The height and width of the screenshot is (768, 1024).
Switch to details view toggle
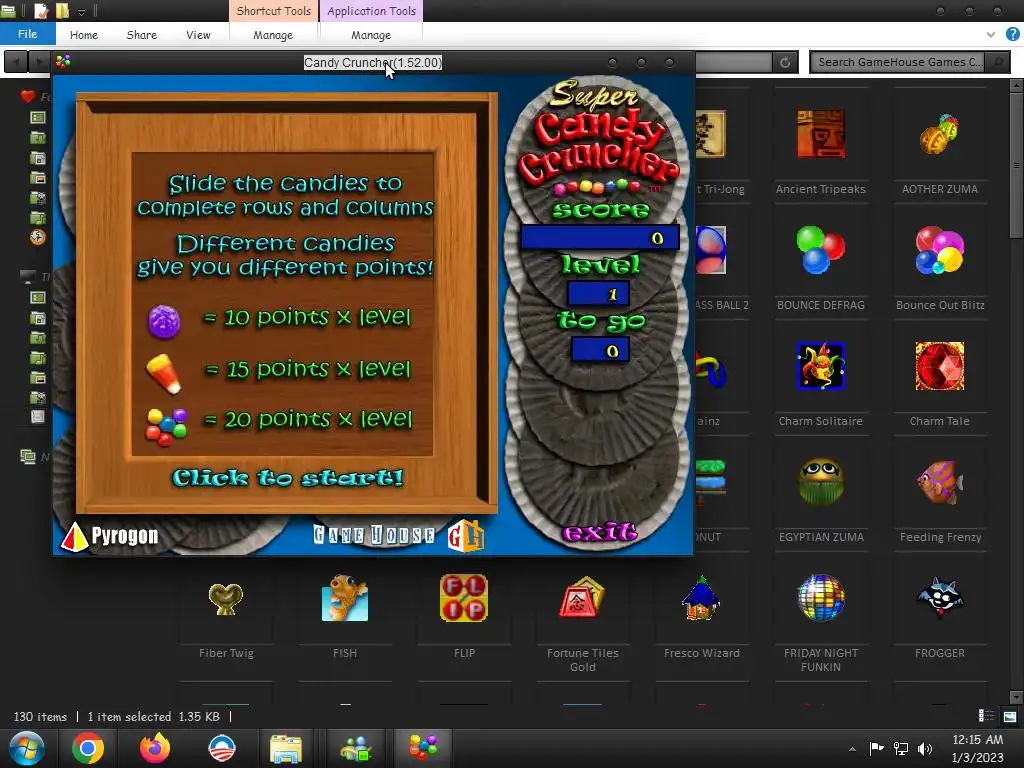click(986, 716)
